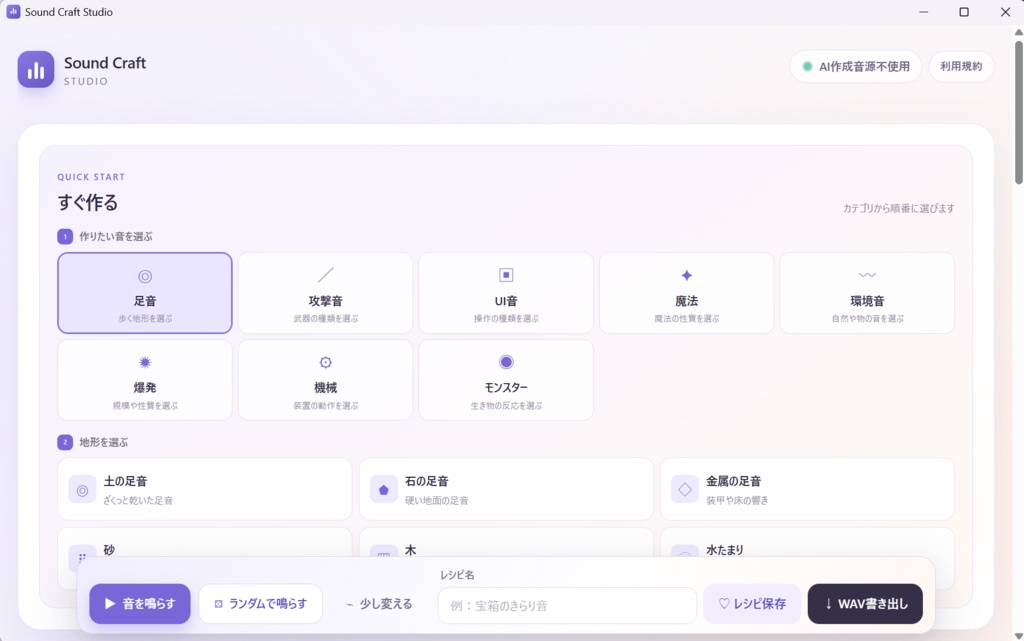Click the sparkle star icon on 魔法
1024x641 pixels.
click(x=686, y=275)
